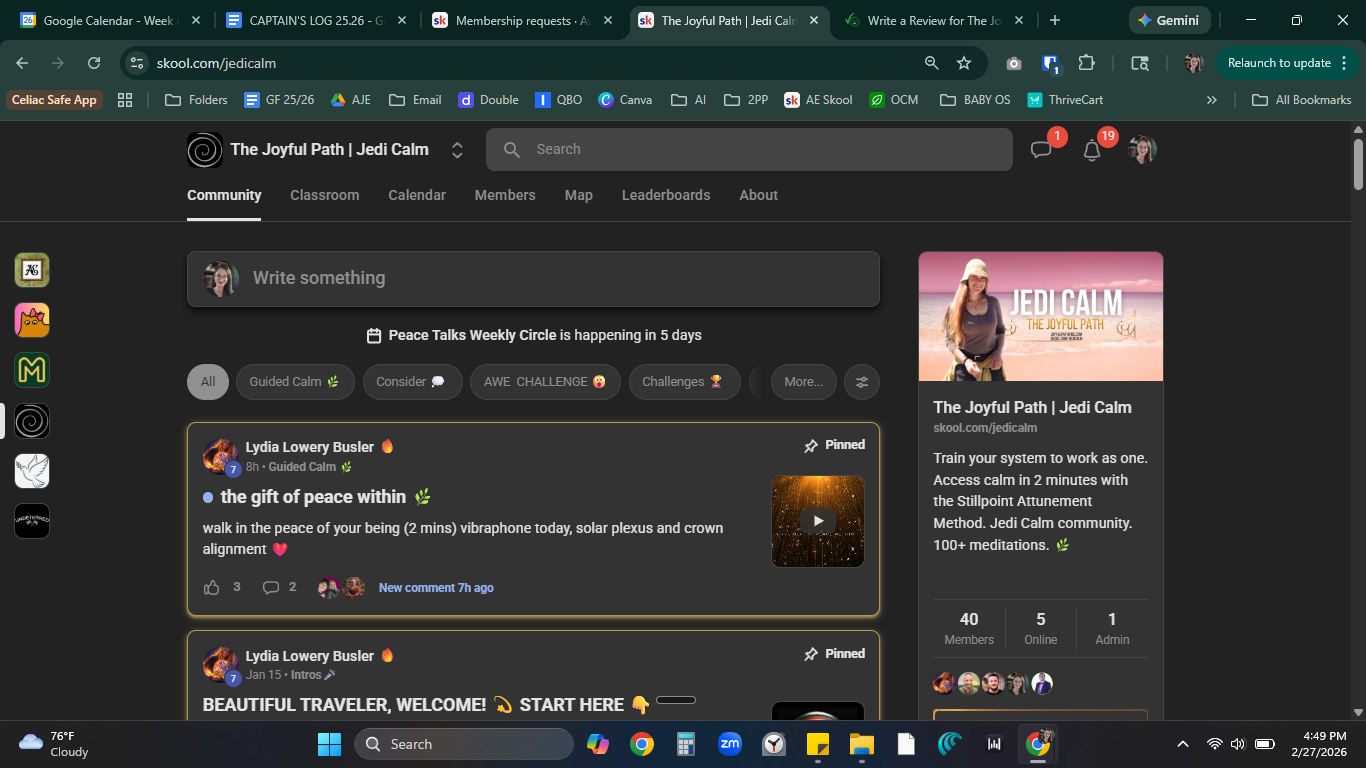Expand the community switcher arrows
This screenshot has width=1366, height=768.
[457, 150]
